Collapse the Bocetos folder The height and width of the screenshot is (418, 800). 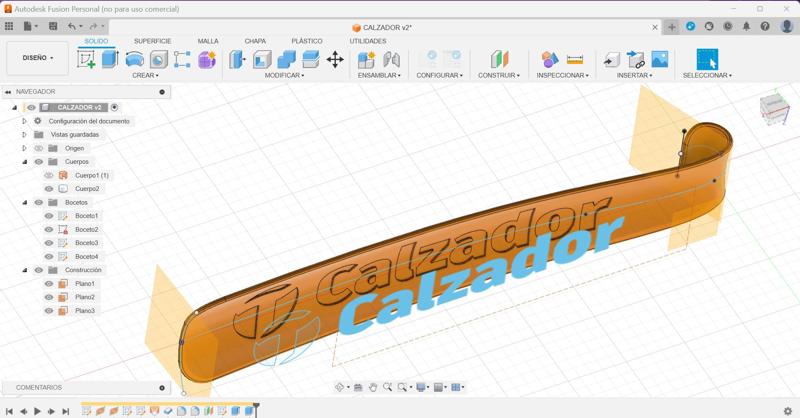point(25,203)
